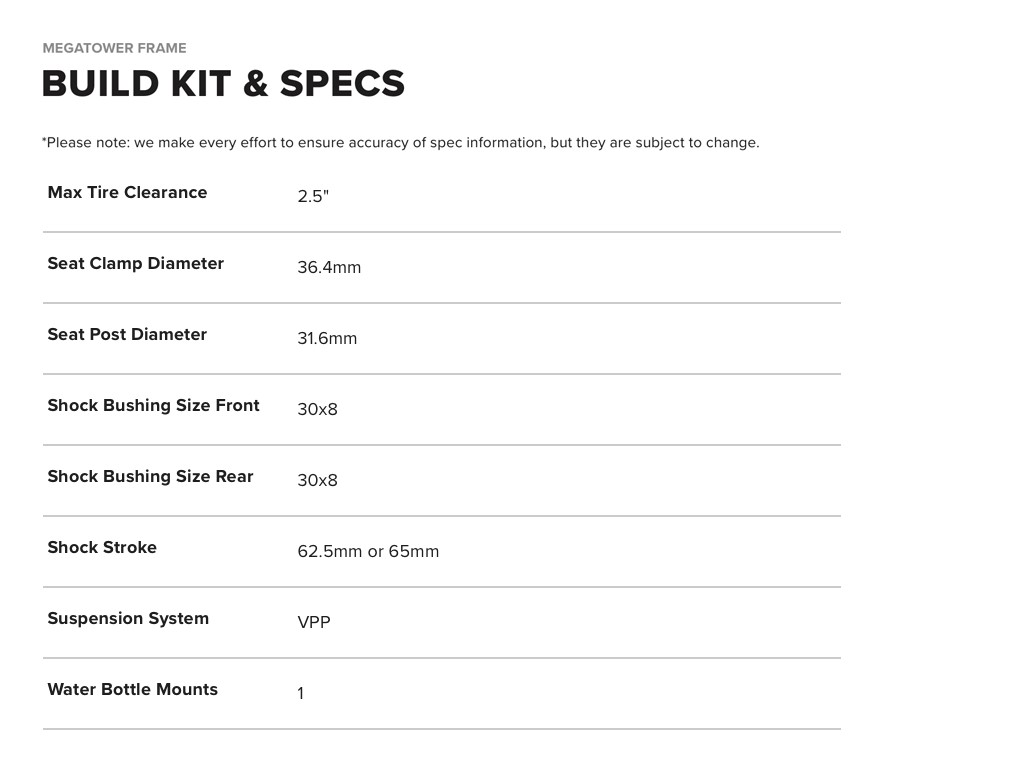Image resolution: width=1024 pixels, height=768 pixels.
Task: Select the Suspension System label
Action: (x=128, y=619)
